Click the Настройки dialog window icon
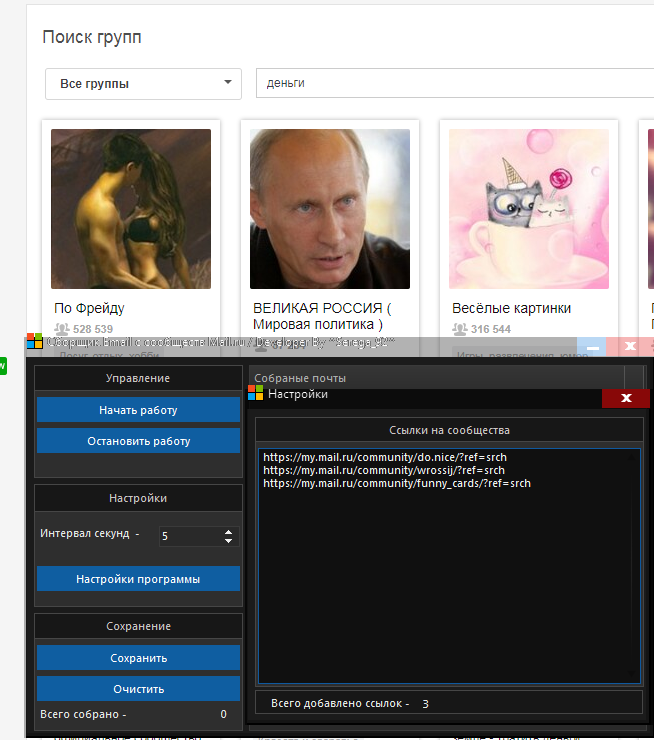Viewport: 654px width, 740px height. (x=255, y=393)
